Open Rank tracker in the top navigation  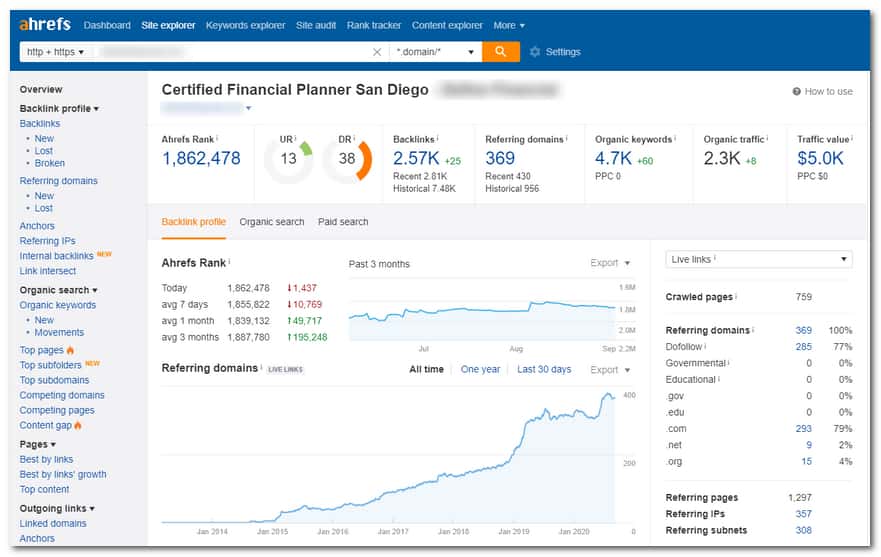point(374,25)
